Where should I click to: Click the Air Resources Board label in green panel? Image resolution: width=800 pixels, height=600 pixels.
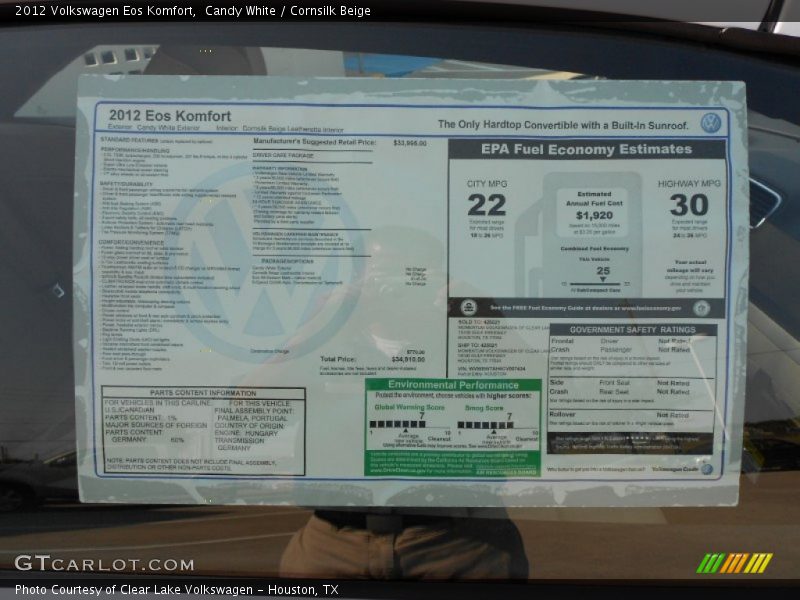click(x=507, y=472)
